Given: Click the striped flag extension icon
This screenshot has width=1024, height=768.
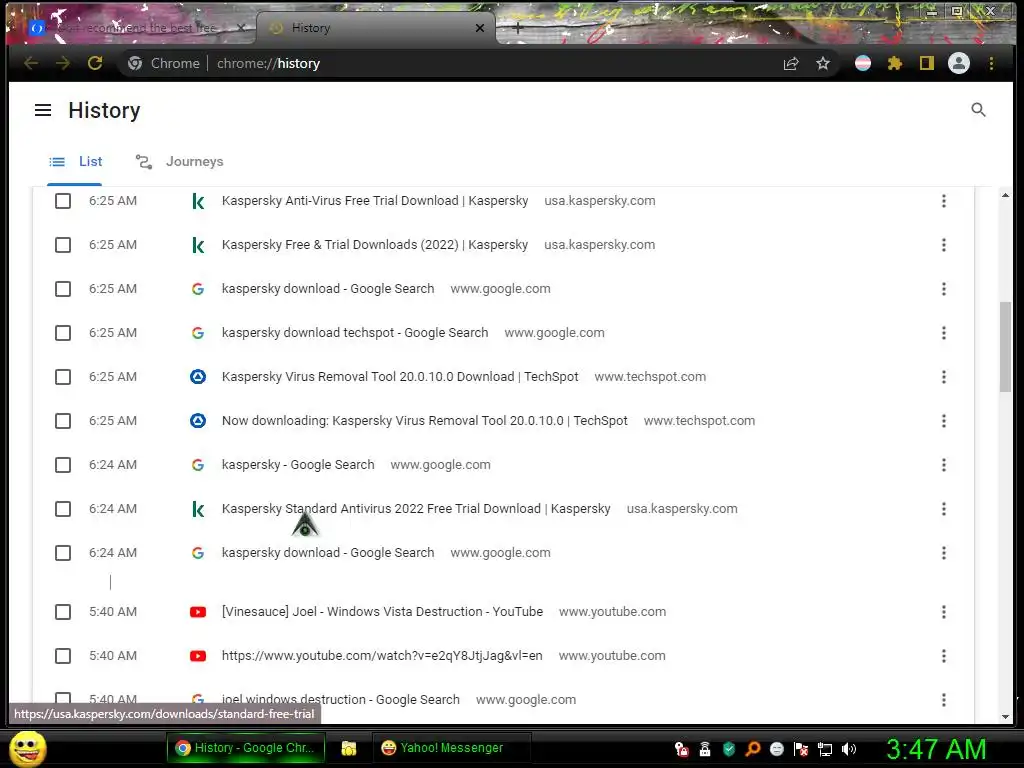Looking at the screenshot, I should (x=863, y=63).
